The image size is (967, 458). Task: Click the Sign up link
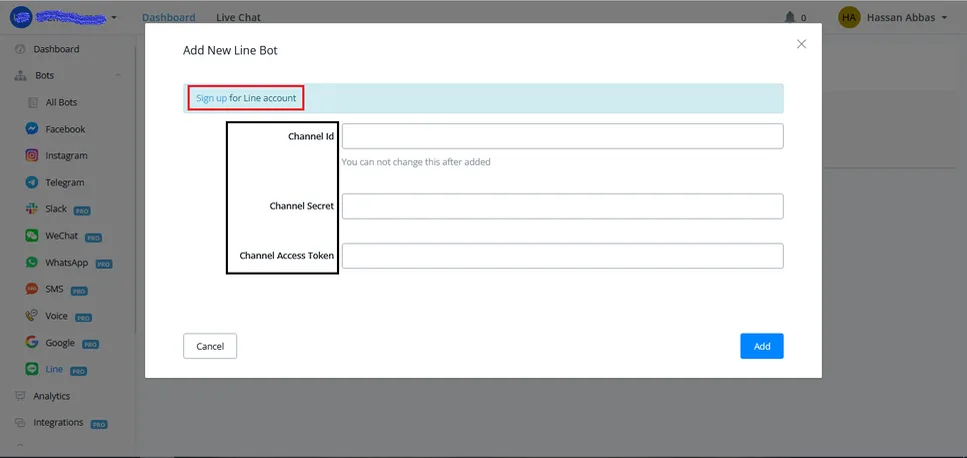coord(212,98)
